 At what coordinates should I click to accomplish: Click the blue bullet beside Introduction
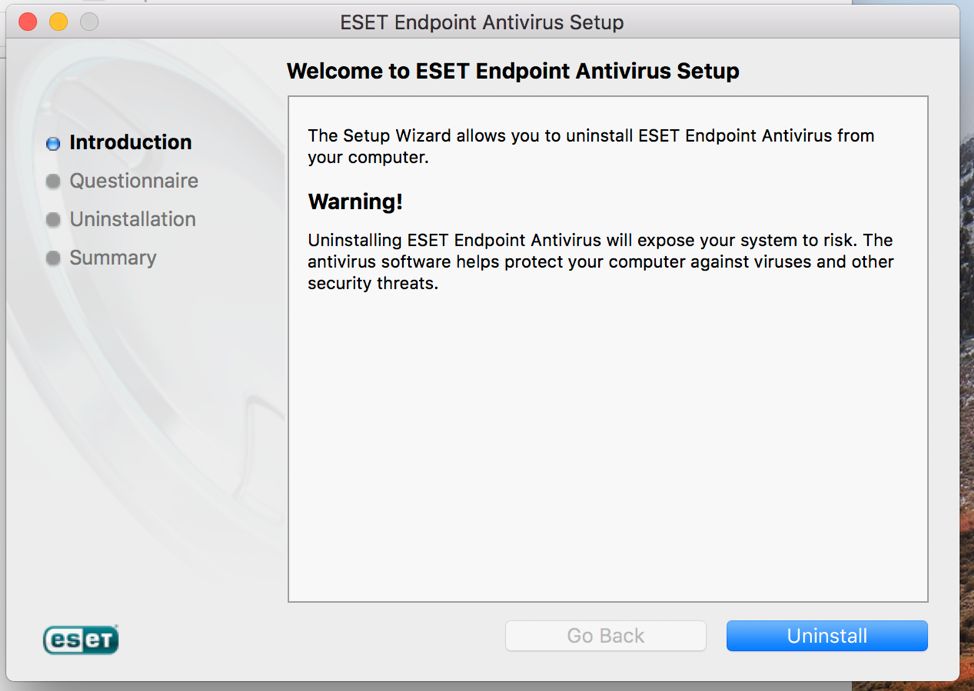[x=53, y=144]
